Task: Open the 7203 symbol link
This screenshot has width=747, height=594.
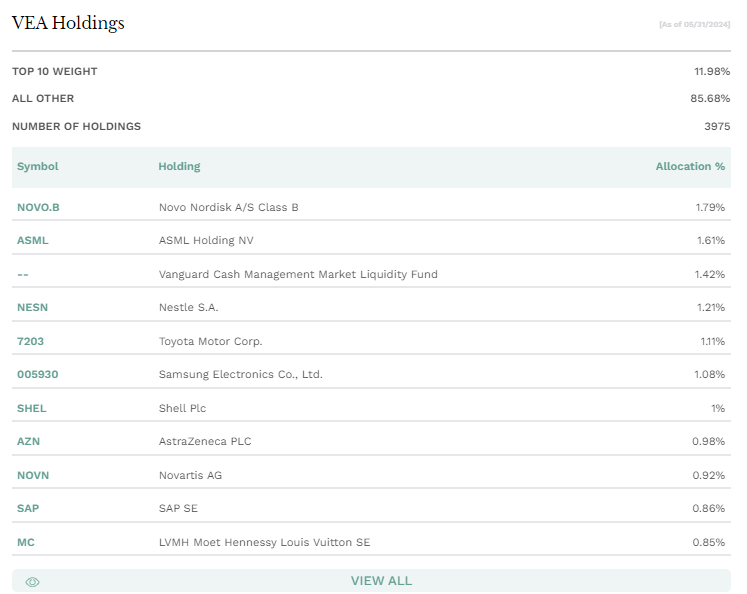Action: coord(30,341)
